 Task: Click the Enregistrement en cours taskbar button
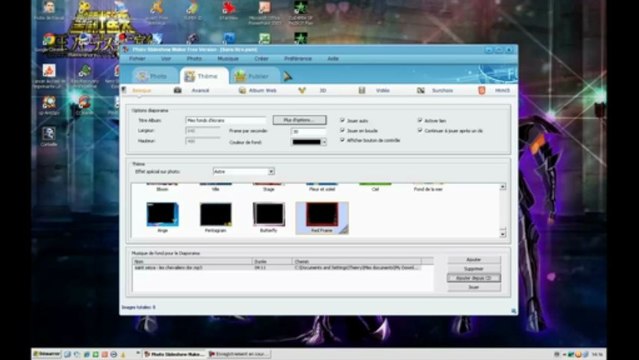pos(239,354)
